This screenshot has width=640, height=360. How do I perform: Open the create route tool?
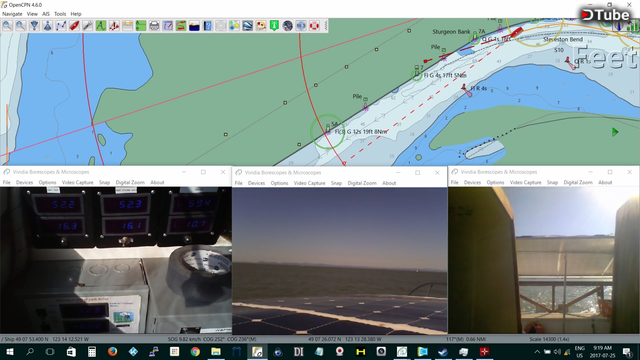point(61,26)
